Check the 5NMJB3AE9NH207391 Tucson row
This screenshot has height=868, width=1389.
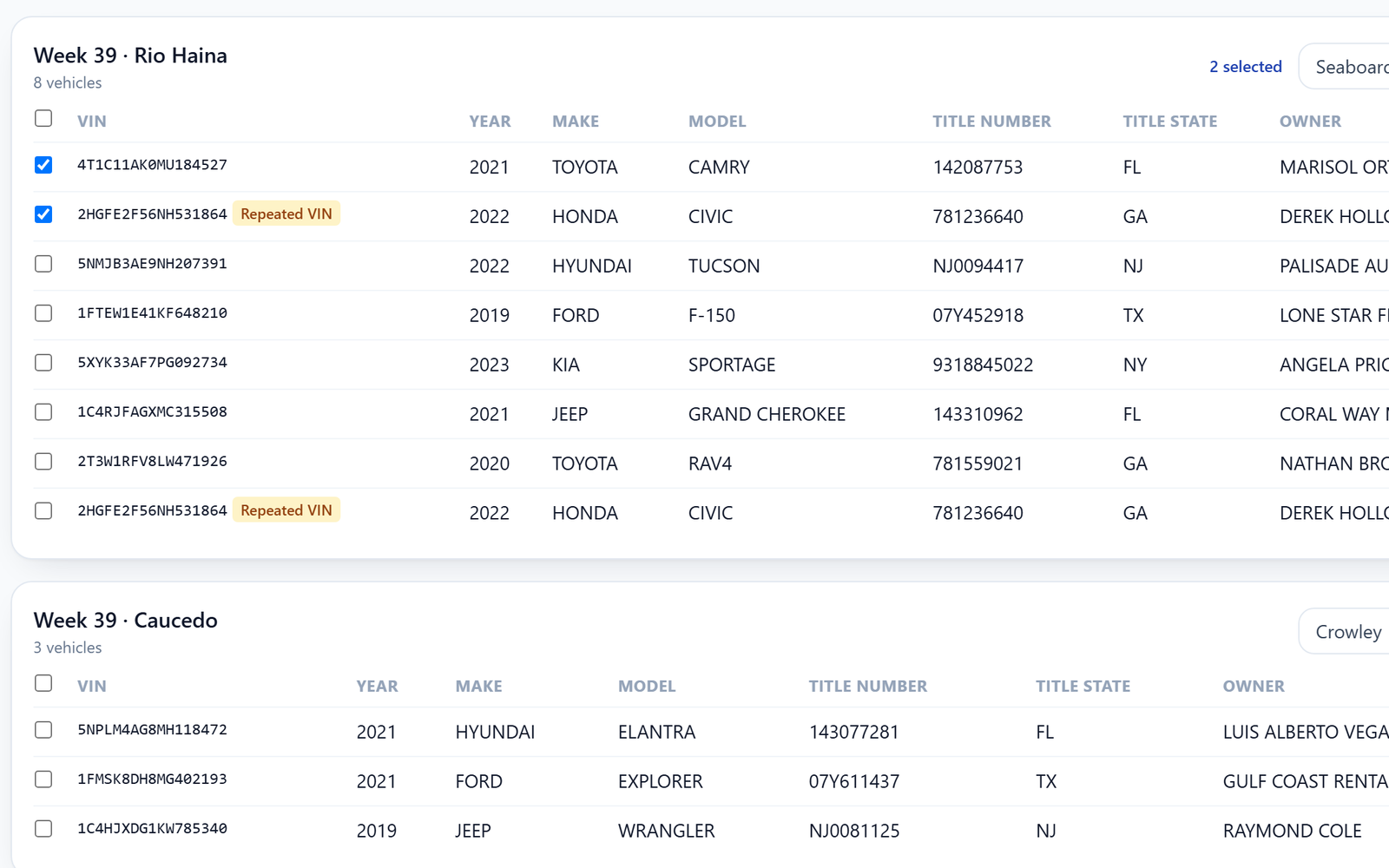43,264
